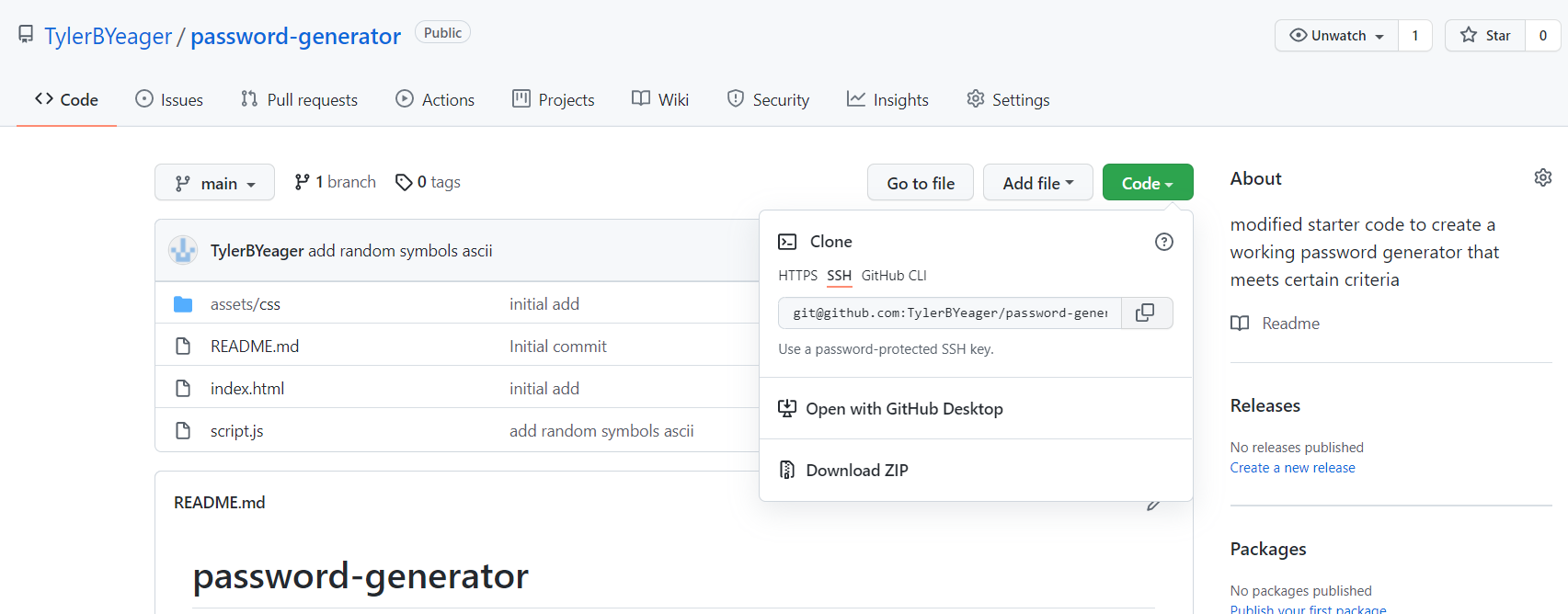Click Publish your first package
The height and width of the screenshot is (614, 1568).
(1309, 608)
